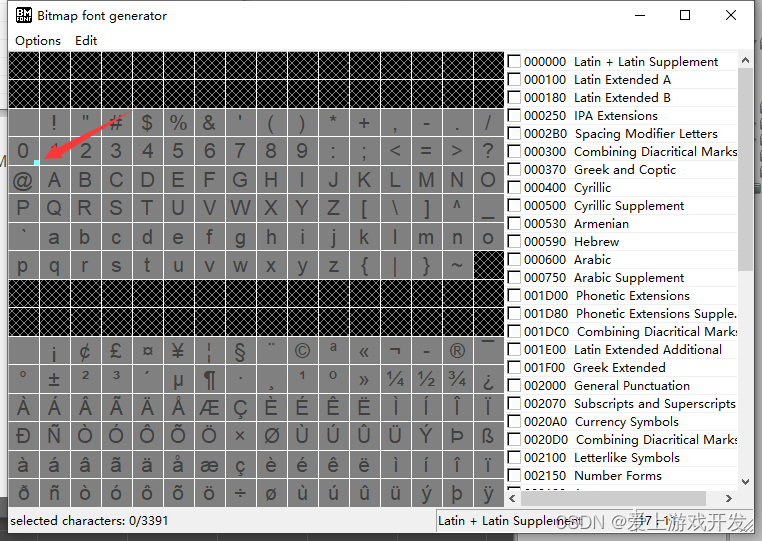Enable the Latin Extended A checkbox
This screenshot has width=762, height=541.
[x=514, y=79]
